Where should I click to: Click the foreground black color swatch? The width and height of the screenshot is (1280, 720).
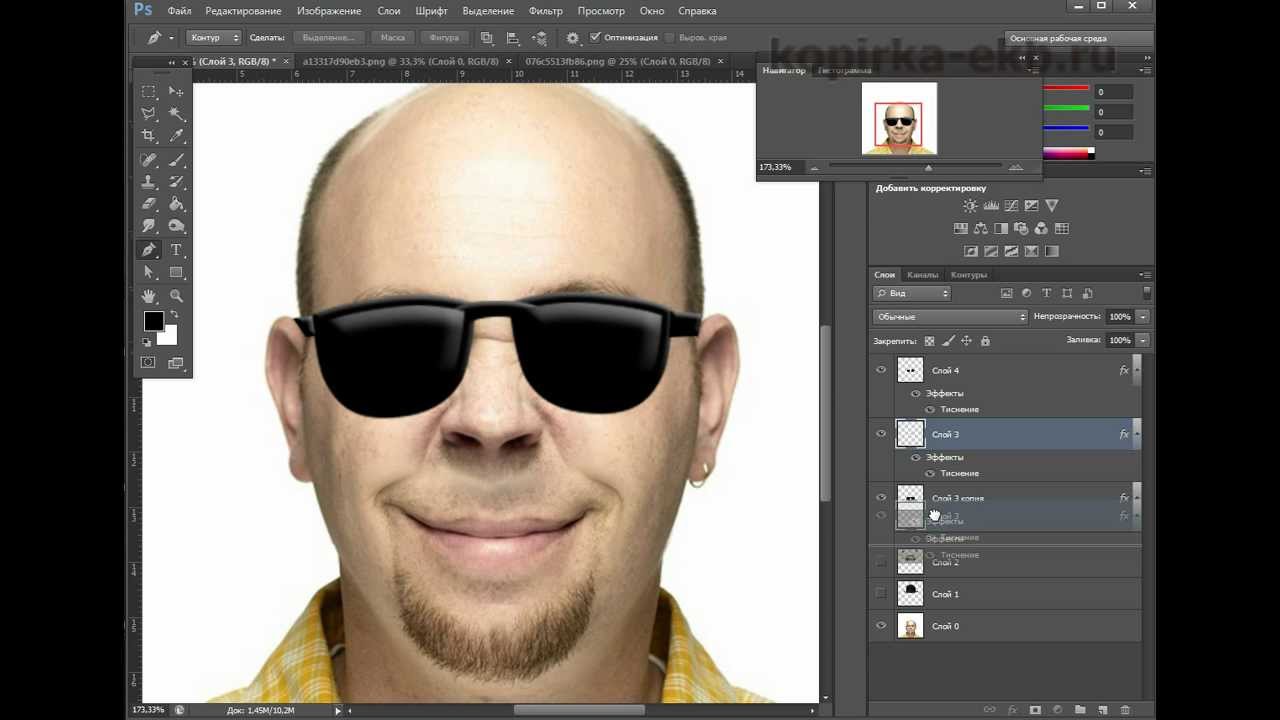click(x=153, y=321)
